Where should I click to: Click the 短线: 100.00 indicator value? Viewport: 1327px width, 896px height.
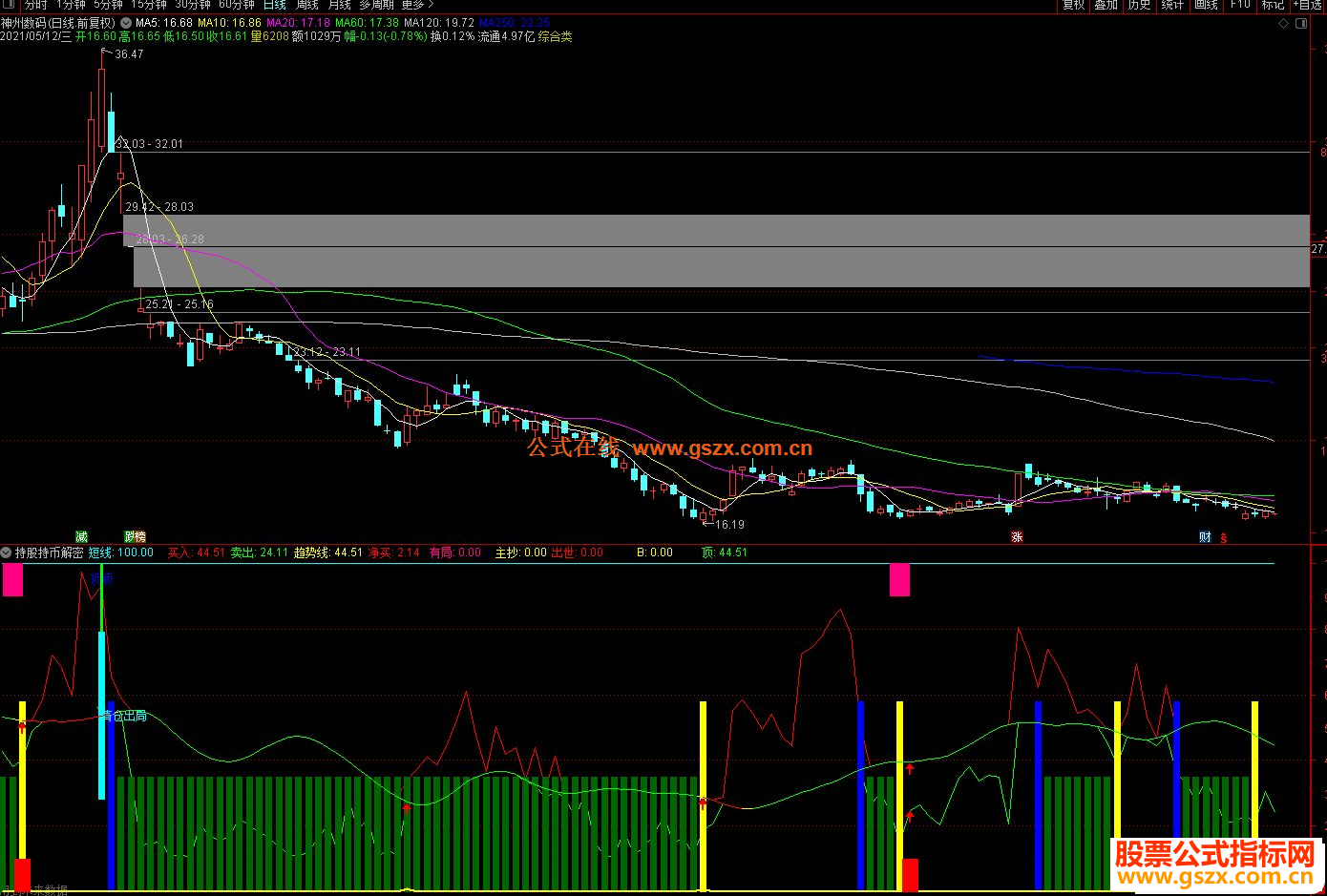tap(121, 552)
